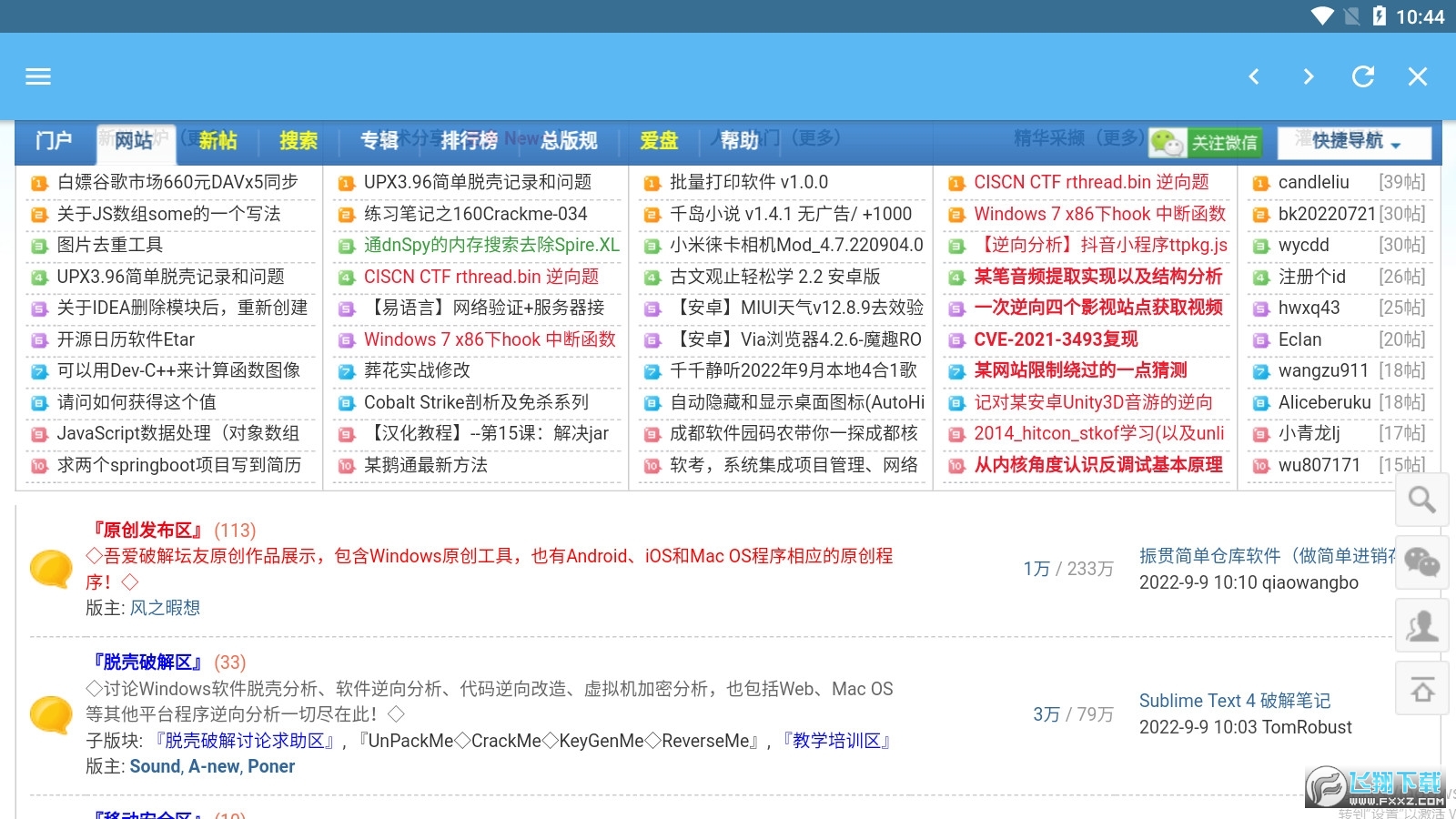The height and width of the screenshot is (819, 1456).
Task: Open the 帮助 menu item
Action: click(739, 141)
